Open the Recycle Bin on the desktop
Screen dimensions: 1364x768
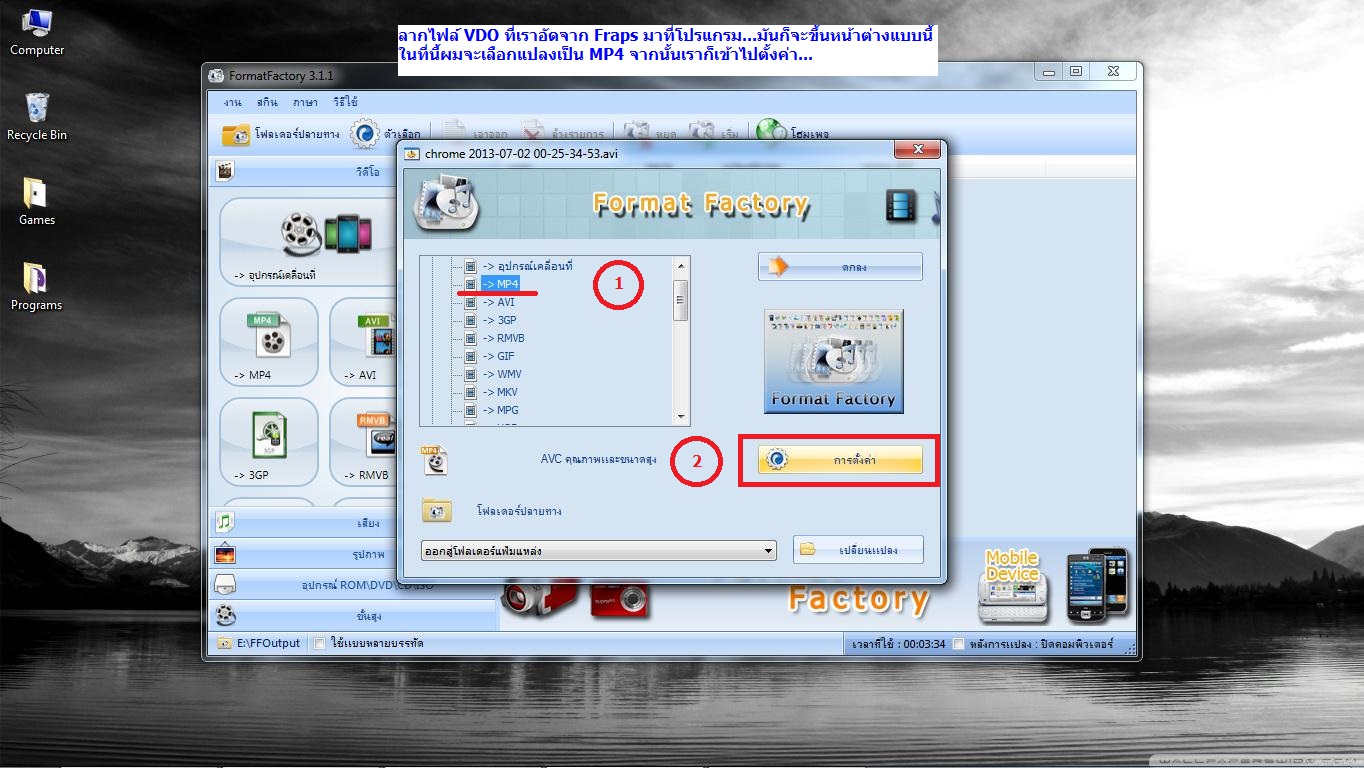tap(37, 117)
